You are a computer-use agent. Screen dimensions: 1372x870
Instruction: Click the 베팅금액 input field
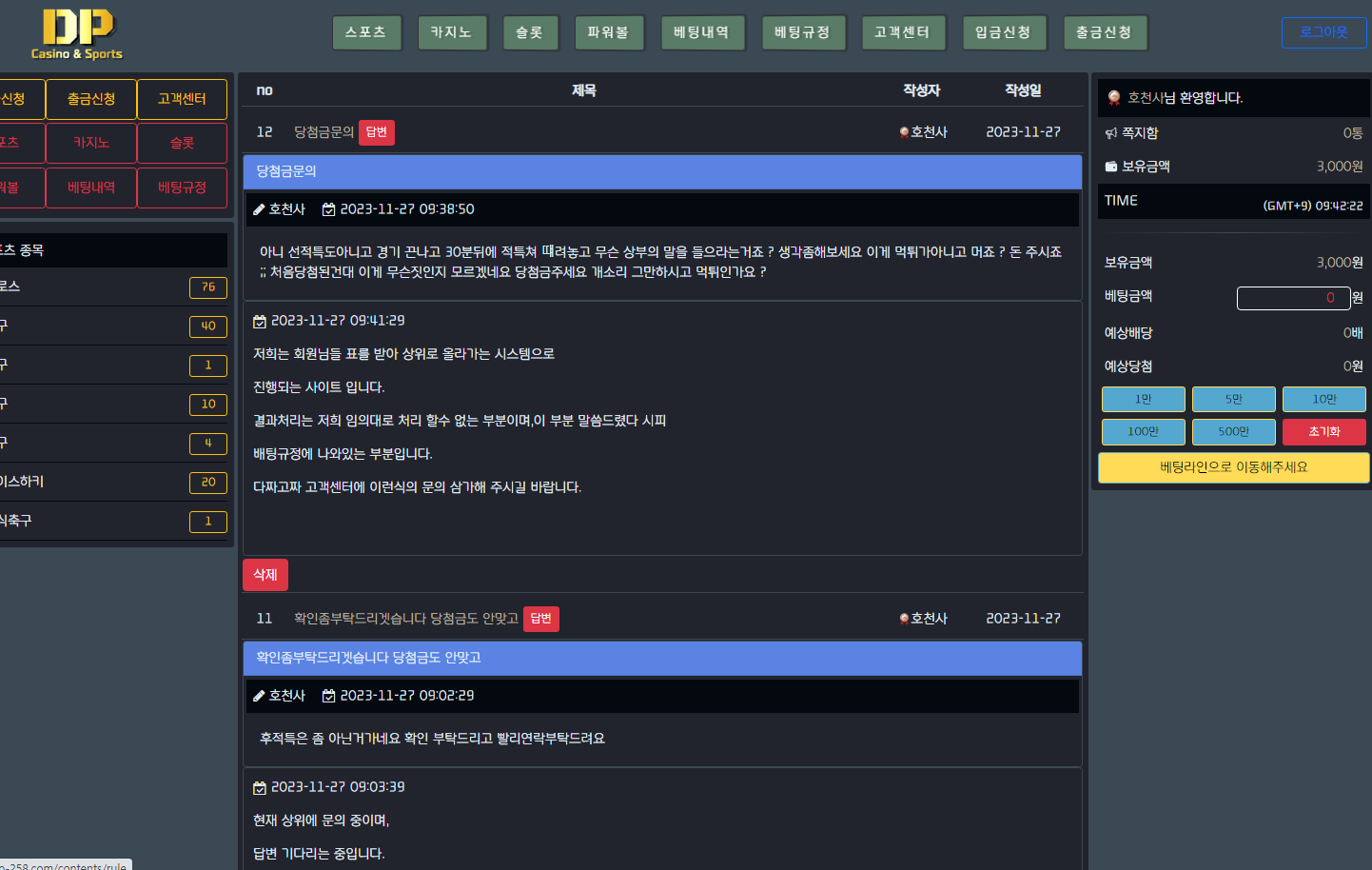click(x=1292, y=298)
